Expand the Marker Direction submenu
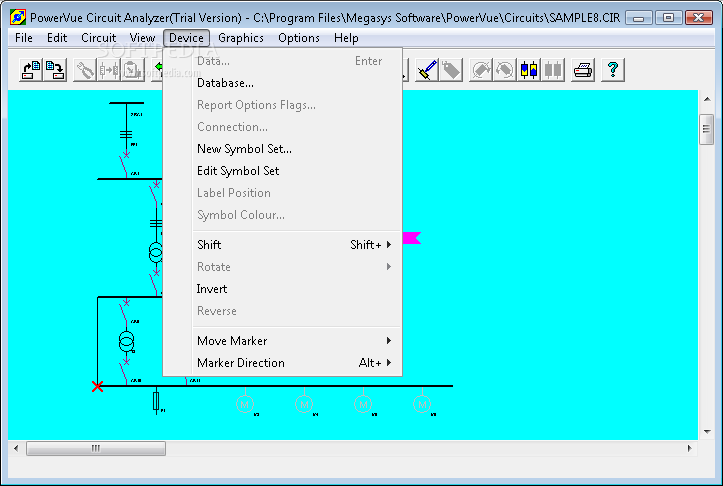Image resolution: width=723 pixels, height=486 pixels. pyautogui.click(x=283, y=363)
